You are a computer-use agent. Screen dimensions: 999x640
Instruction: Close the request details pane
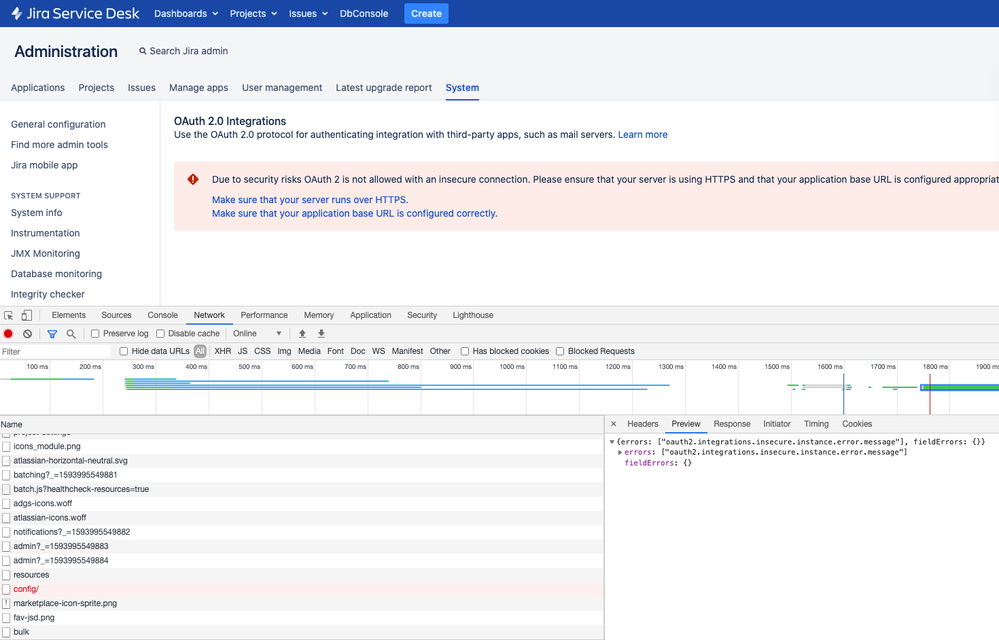tap(614, 423)
